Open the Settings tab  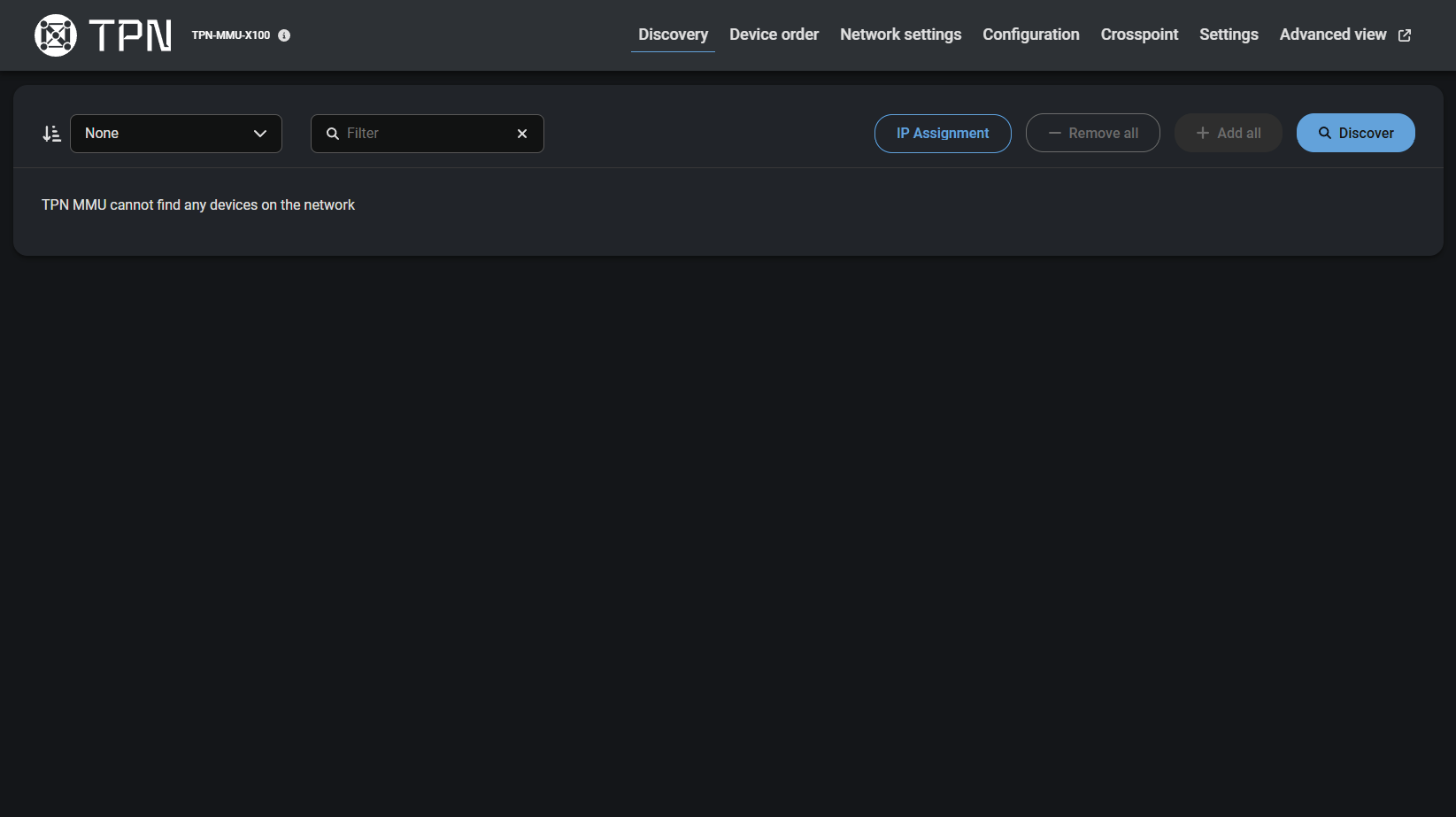1229,35
